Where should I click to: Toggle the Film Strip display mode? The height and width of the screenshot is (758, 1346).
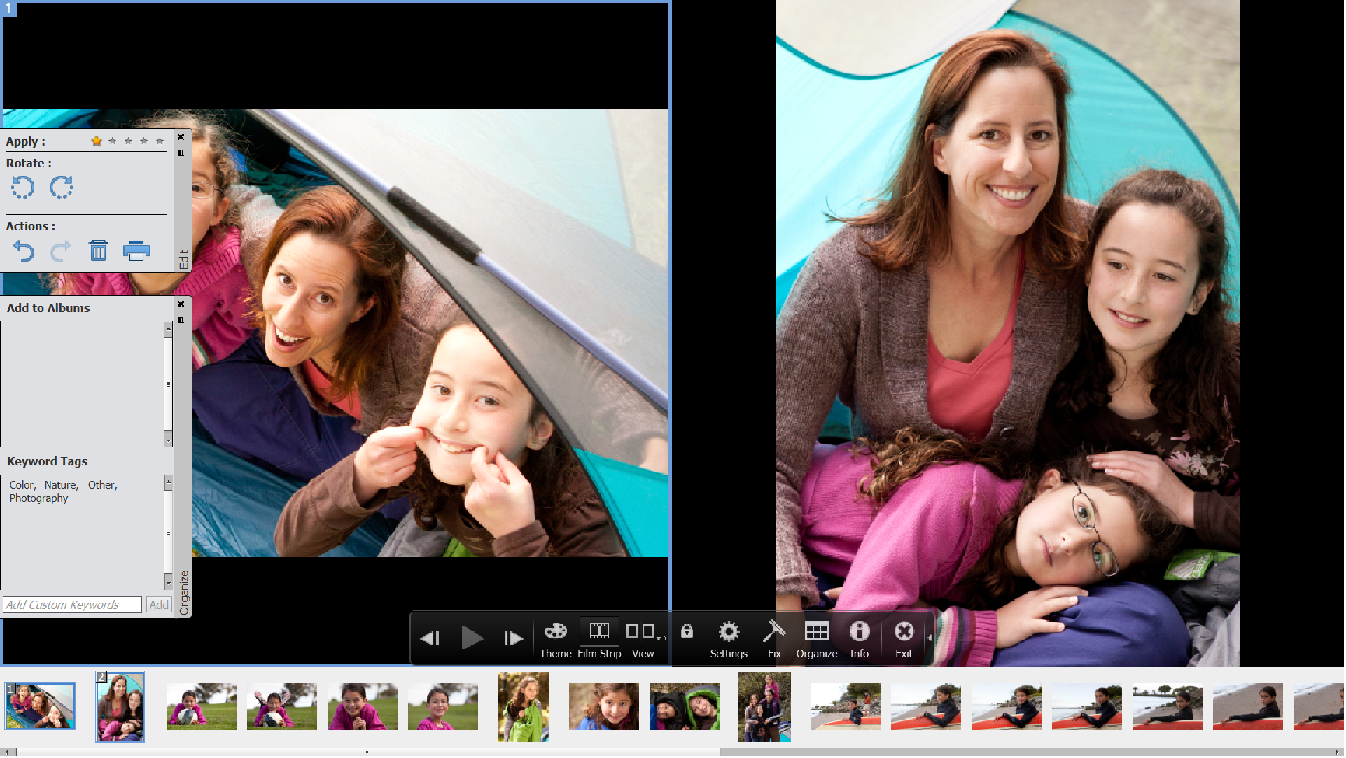coord(599,631)
